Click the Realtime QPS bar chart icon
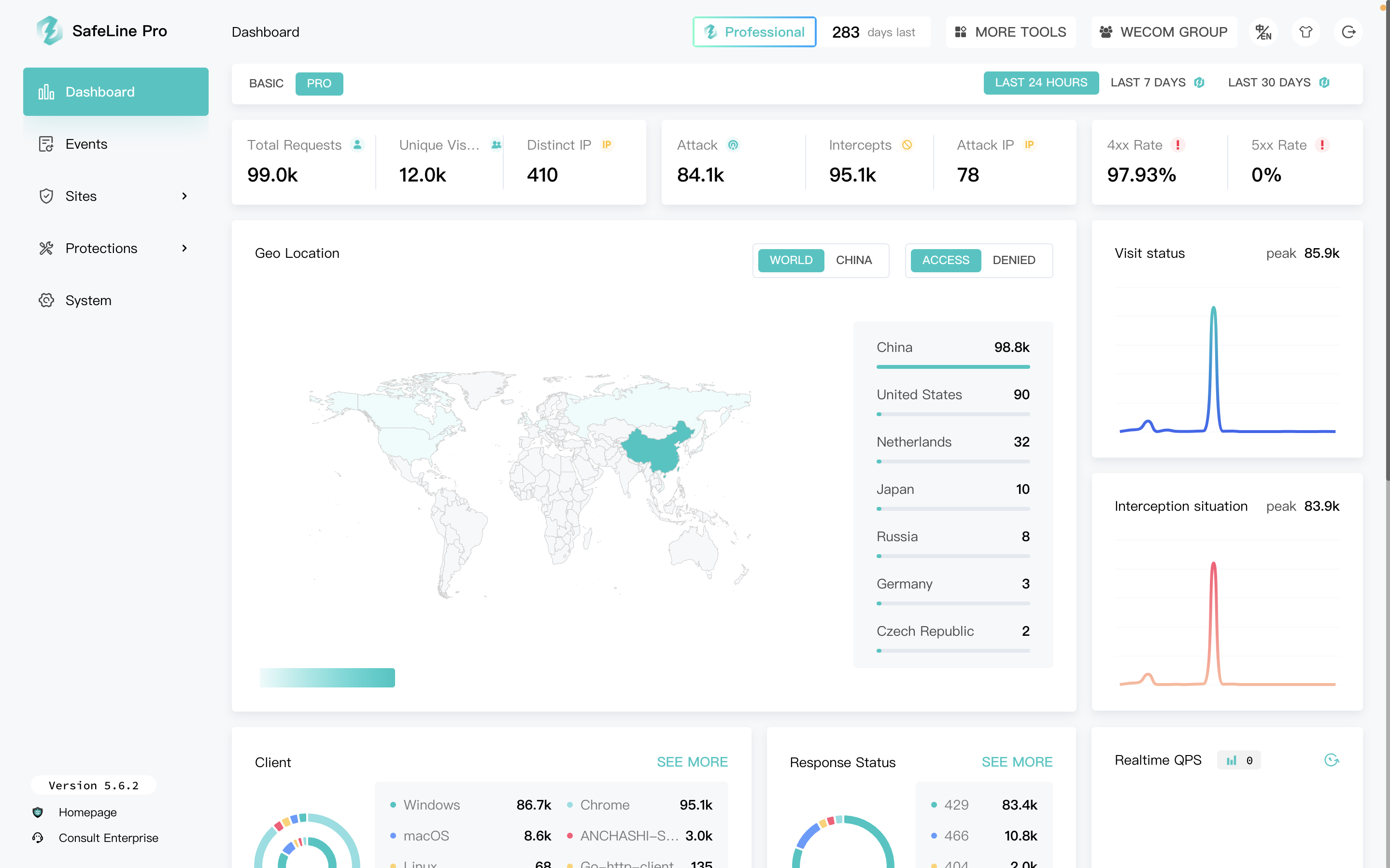This screenshot has width=1390, height=868. pos(1232,761)
